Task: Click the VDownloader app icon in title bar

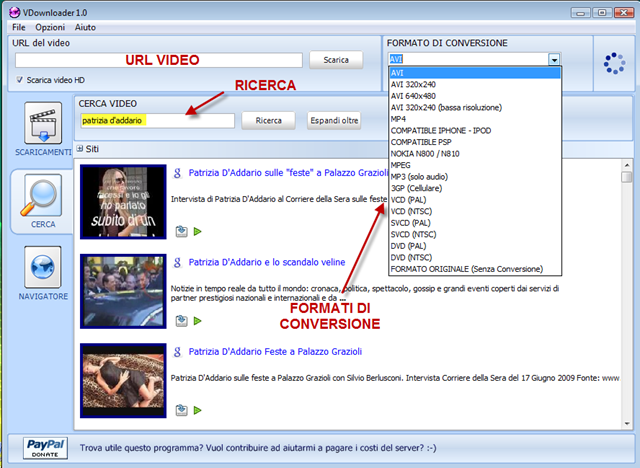Action: click(x=14, y=12)
